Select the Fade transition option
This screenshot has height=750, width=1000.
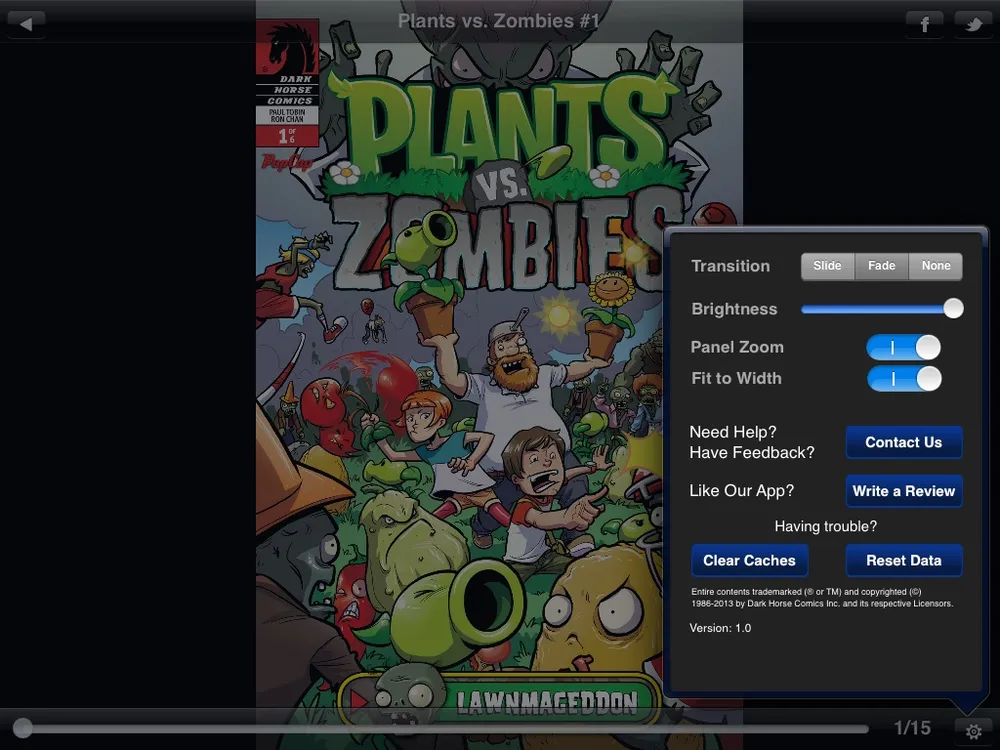(881, 266)
